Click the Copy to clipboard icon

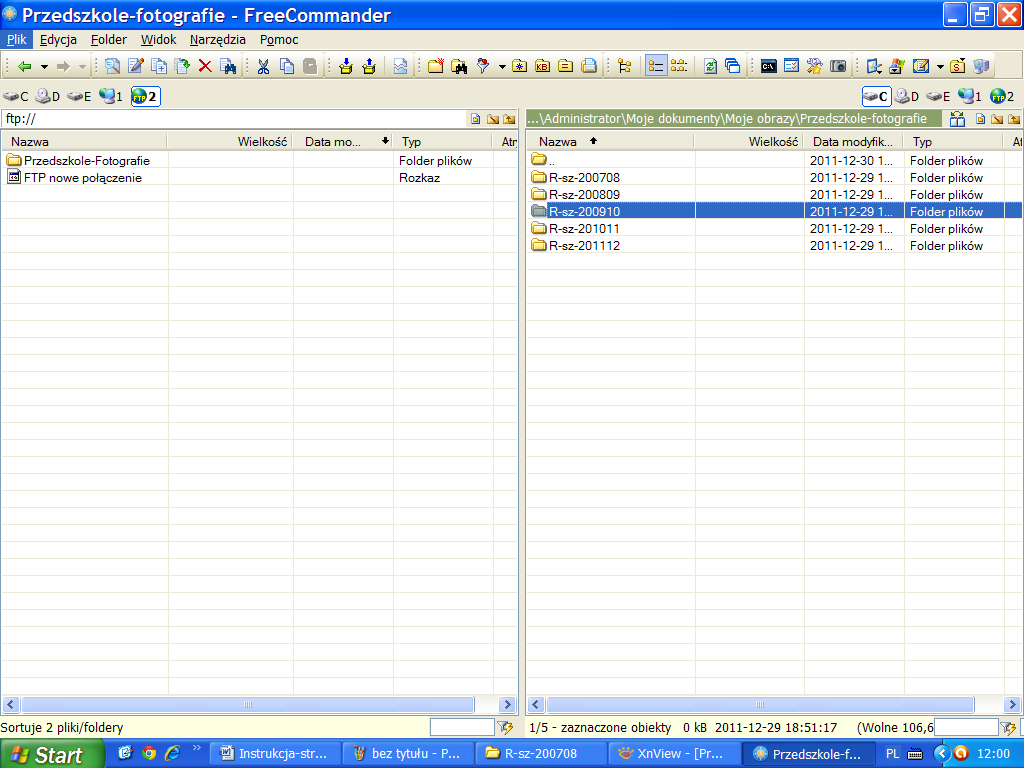(x=287, y=66)
